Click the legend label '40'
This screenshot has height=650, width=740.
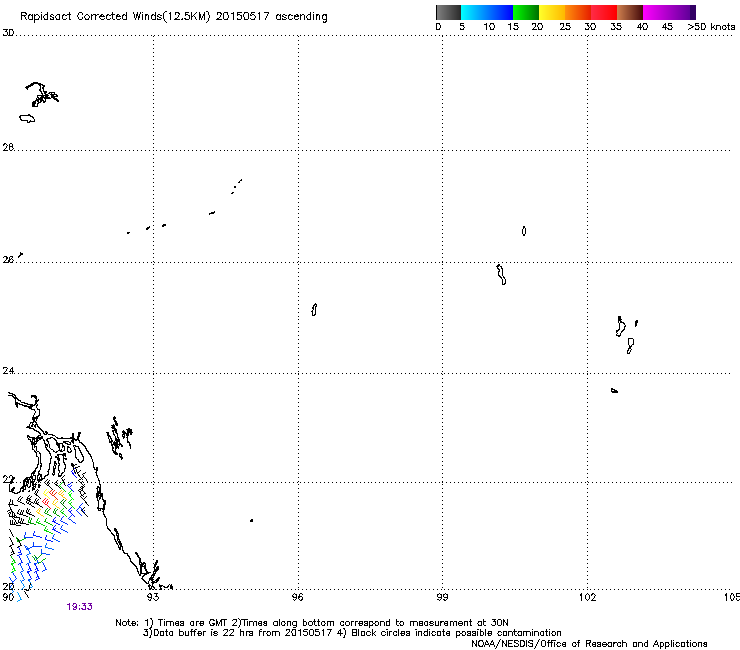pos(642,27)
